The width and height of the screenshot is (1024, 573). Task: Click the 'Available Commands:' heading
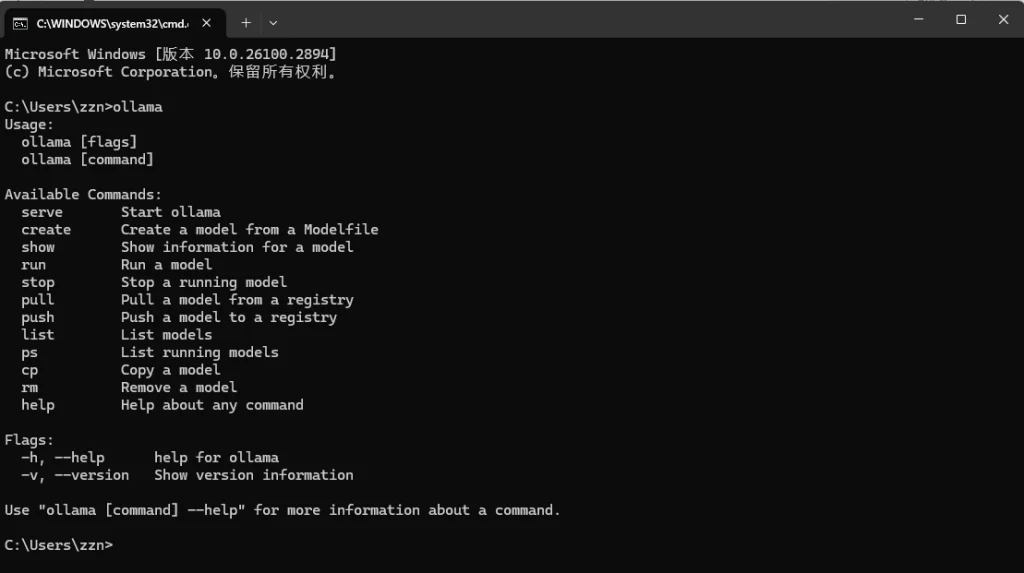coord(83,195)
